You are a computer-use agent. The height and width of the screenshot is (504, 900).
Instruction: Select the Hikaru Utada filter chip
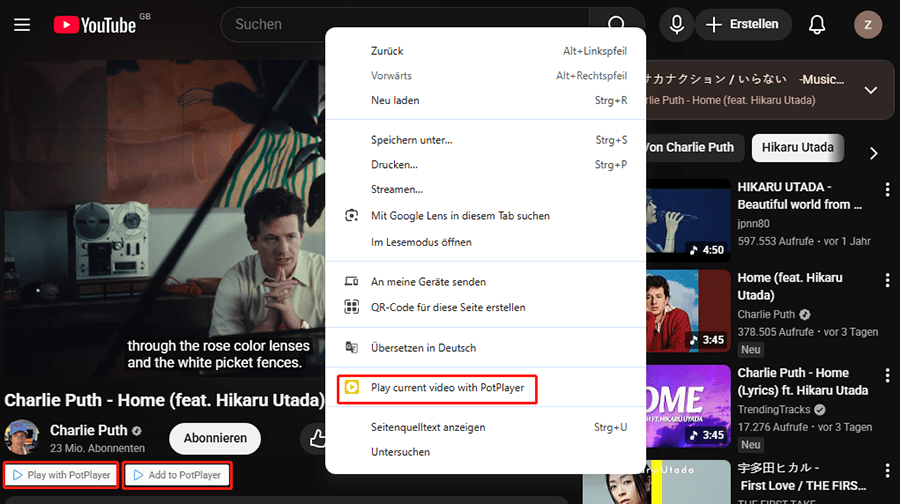797,148
